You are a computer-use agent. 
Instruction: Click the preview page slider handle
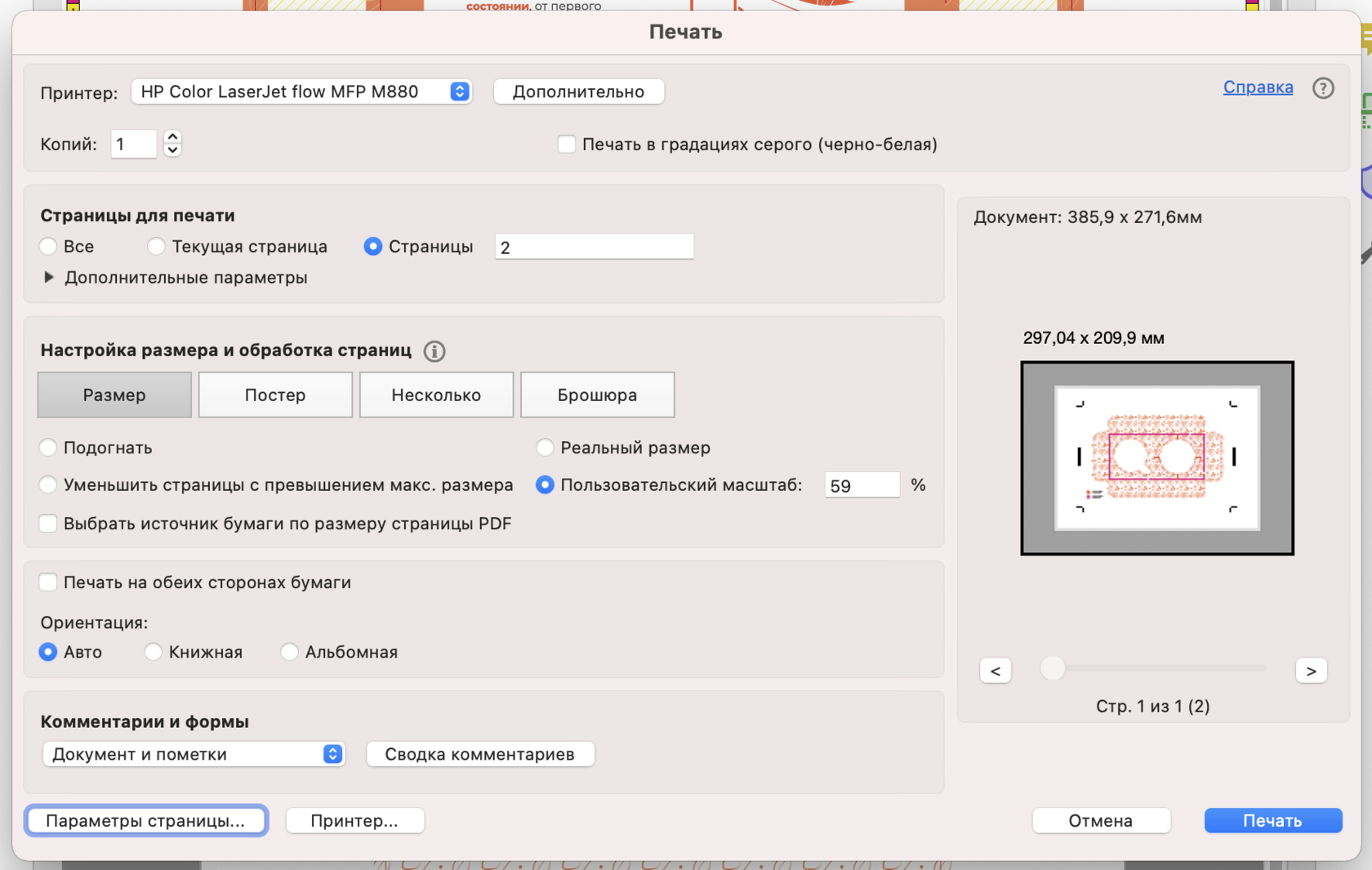(1053, 668)
